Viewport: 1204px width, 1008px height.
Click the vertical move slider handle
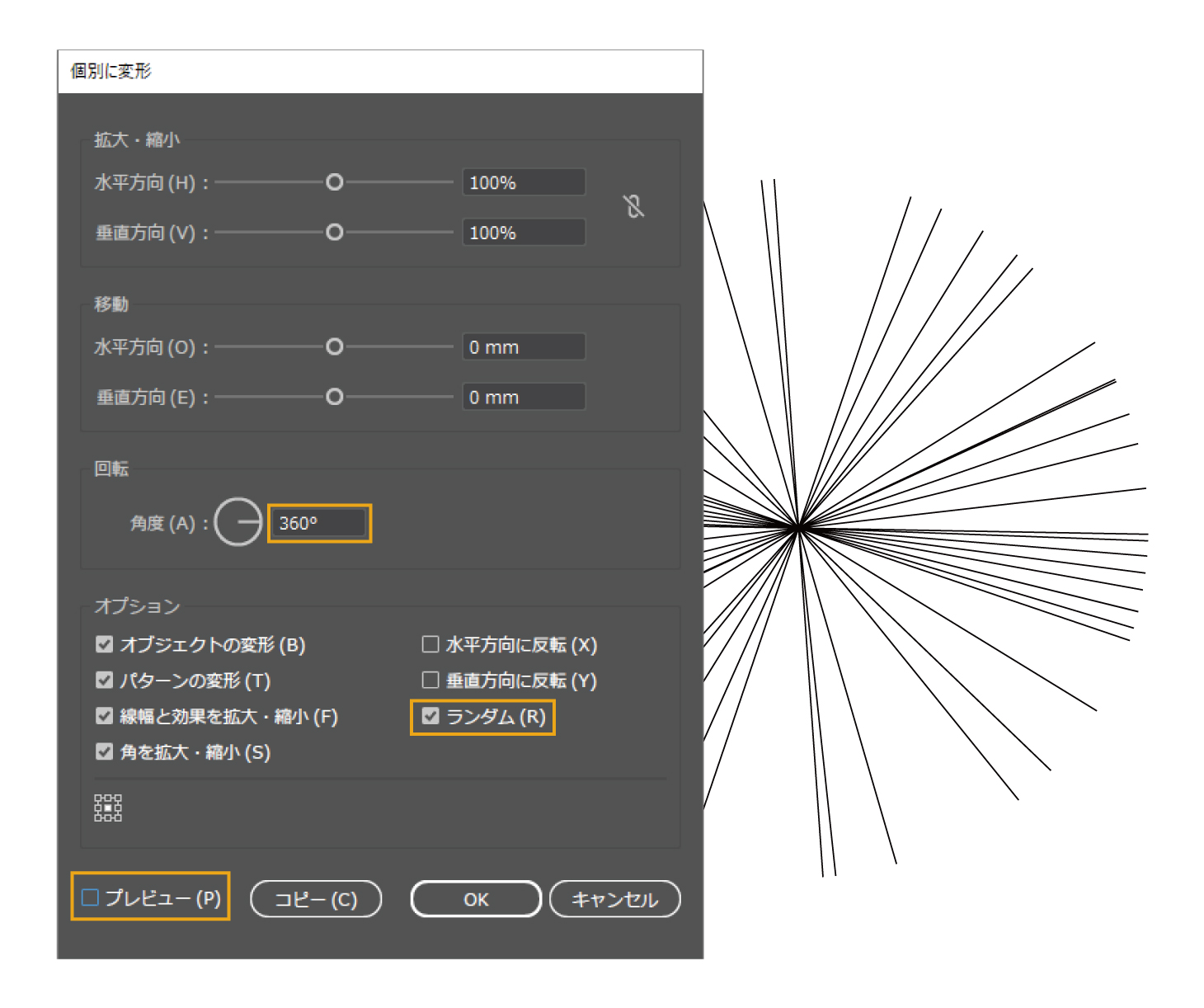[334, 397]
